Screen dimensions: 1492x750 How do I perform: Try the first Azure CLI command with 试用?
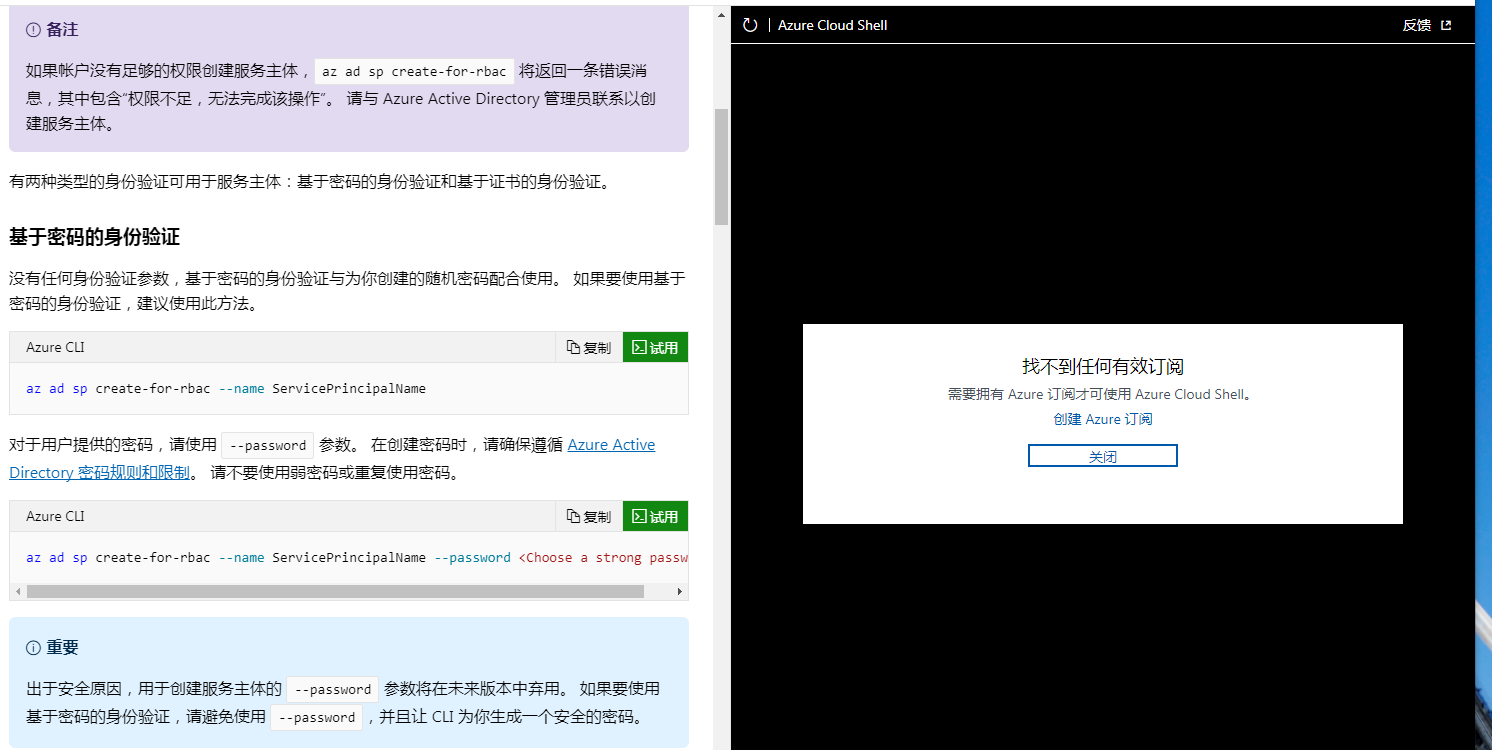coord(655,347)
